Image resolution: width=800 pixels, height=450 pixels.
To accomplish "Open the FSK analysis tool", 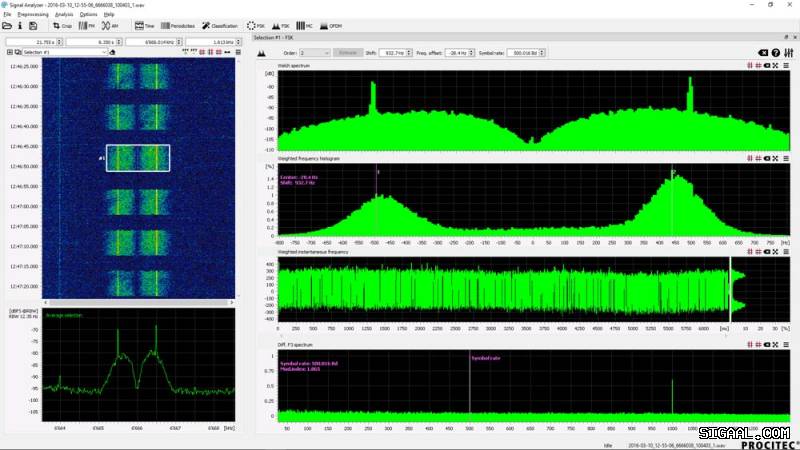I will pyautogui.click(x=280, y=26).
